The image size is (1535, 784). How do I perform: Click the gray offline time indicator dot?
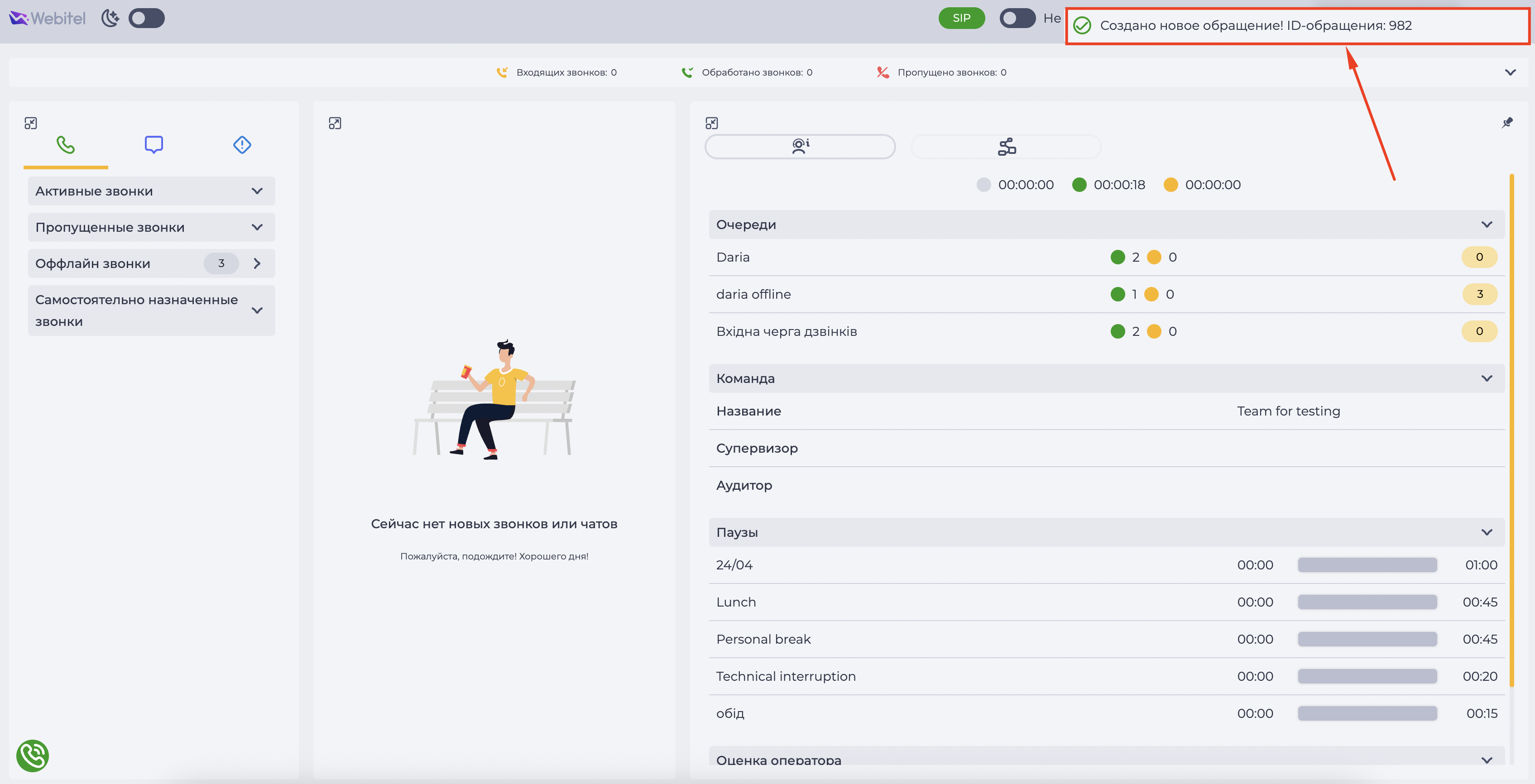(x=983, y=185)
